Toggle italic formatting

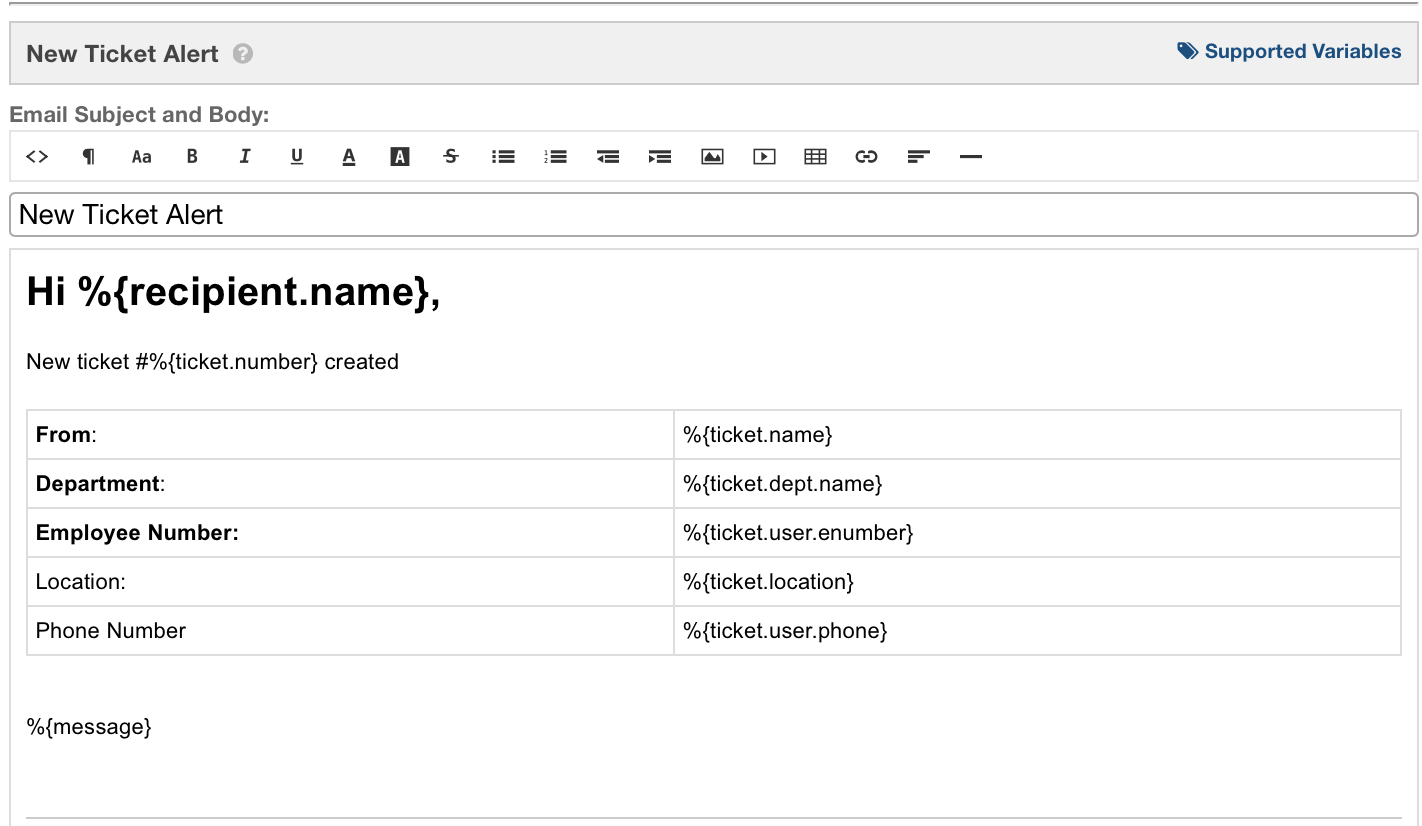tap(245, 156)
